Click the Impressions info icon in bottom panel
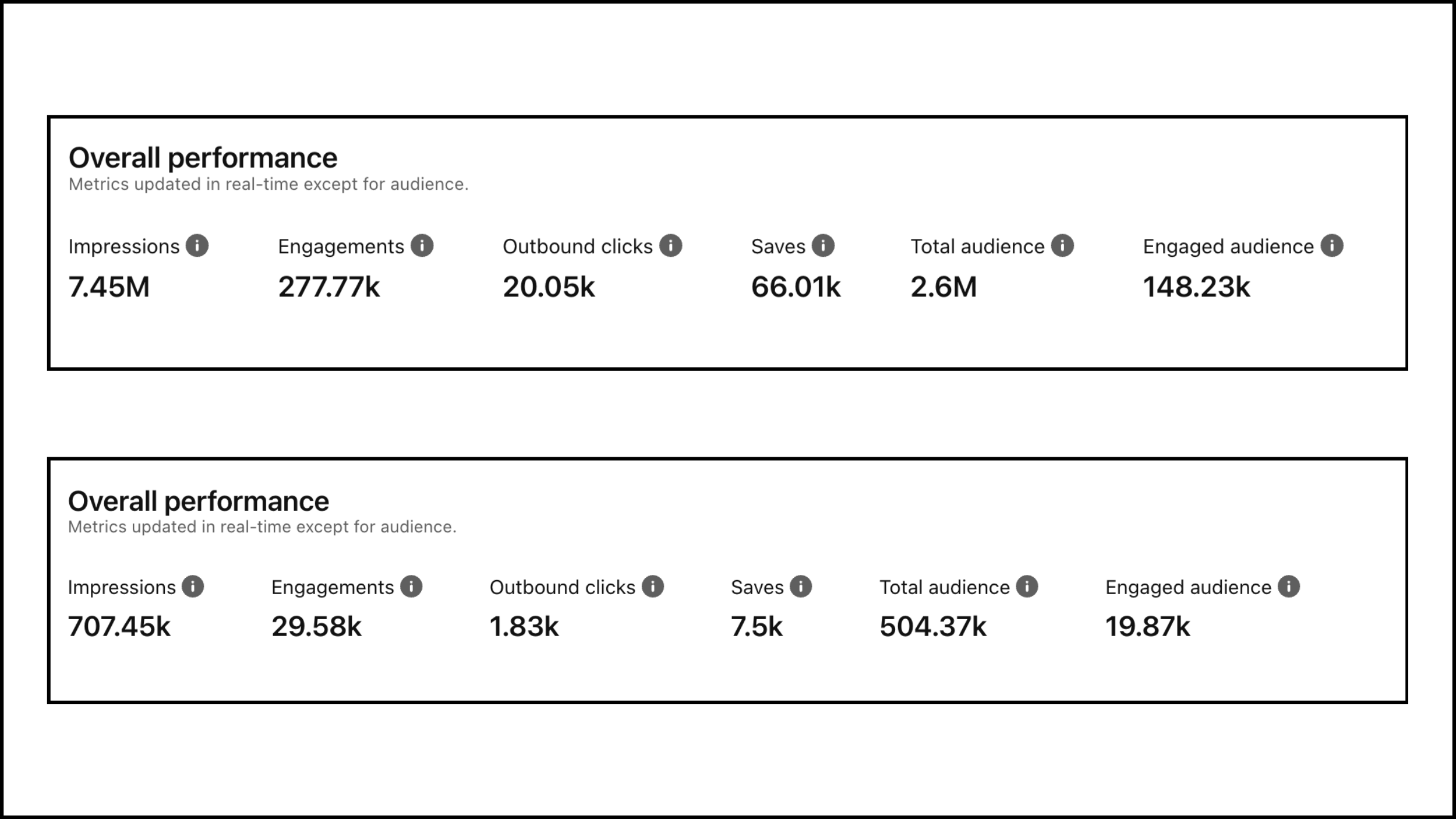This screenshot has height=819, width=1456. (x=192, y=587)
